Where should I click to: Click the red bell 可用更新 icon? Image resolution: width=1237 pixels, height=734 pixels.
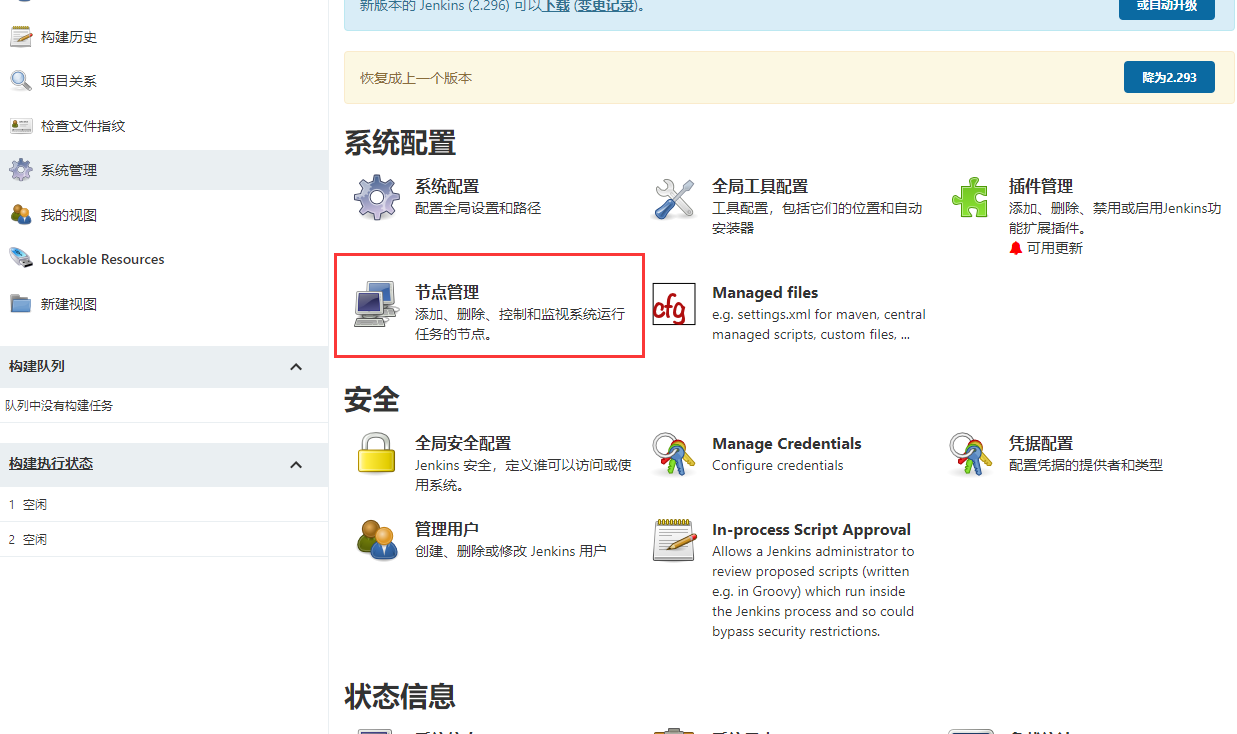pyautogui.click(x=1016, y=248)
